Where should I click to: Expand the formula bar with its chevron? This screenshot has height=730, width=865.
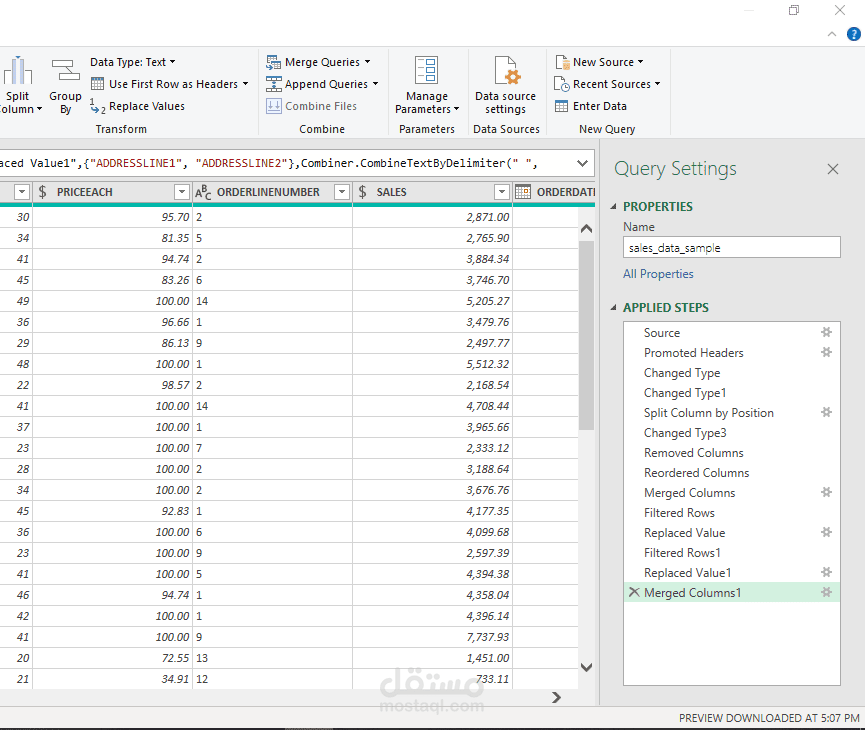(x=580, y=162)
